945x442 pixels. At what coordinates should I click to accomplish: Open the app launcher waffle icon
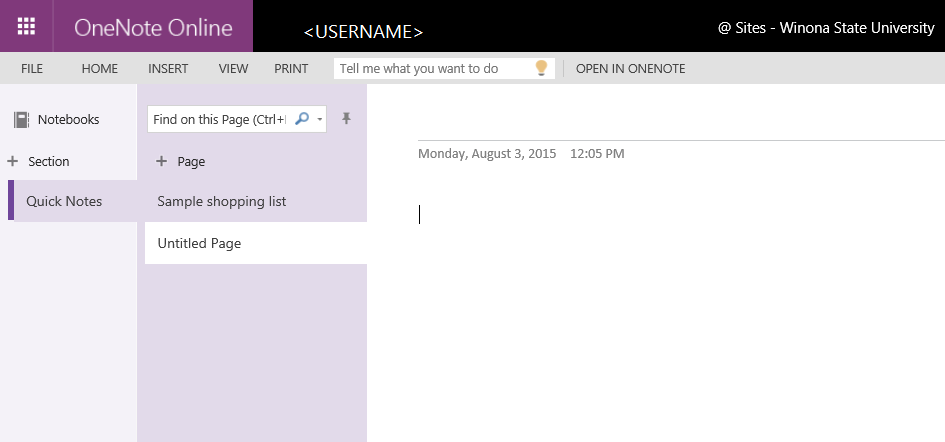coord(26,26)
